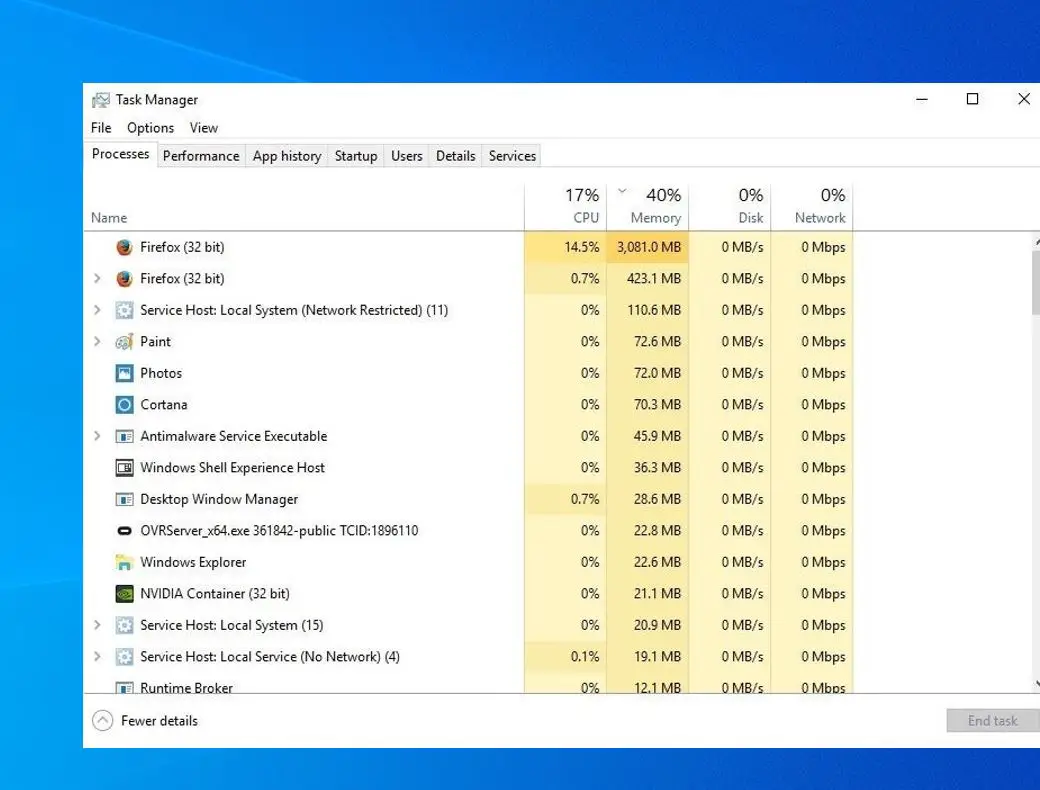Expand Service Host: Local System (Network Restricted) (11)
Image resolution: width=1040 pixels, height=790 pixels.
(98, 310)
